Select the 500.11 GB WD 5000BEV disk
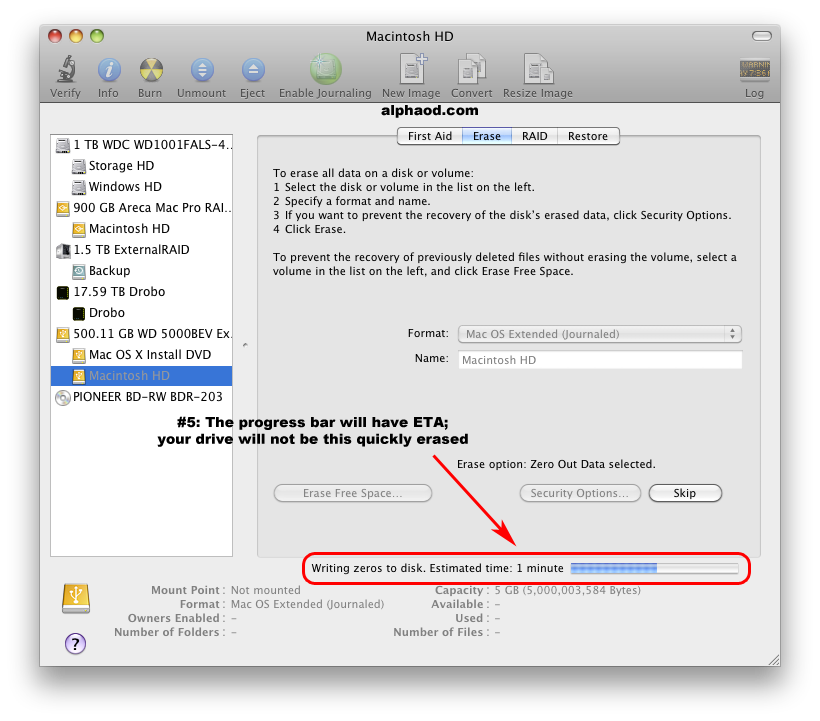Image resolution: width=820 pixels, height=721 pixels. [x=142, y=334]
